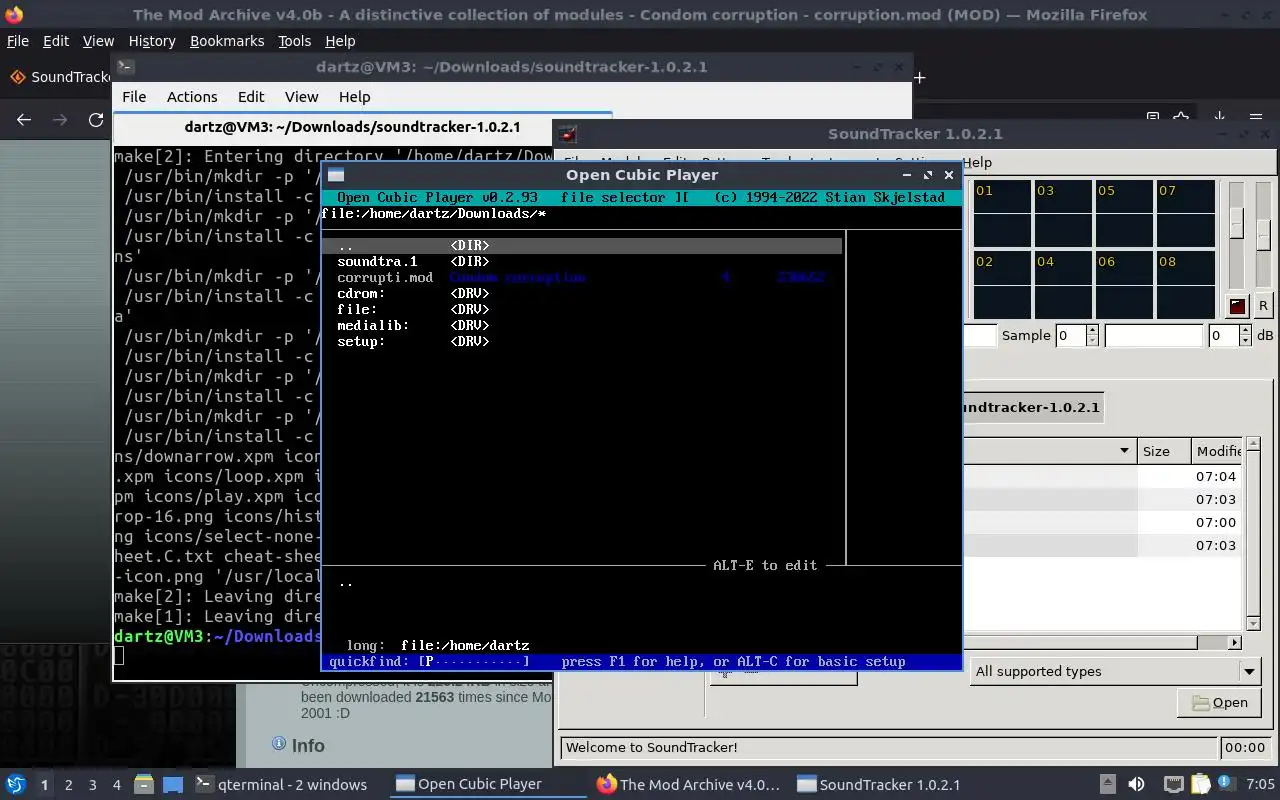Screen dimensions: 1280x800
Task: Open the LXQt application menu
Action: (16, 784)
